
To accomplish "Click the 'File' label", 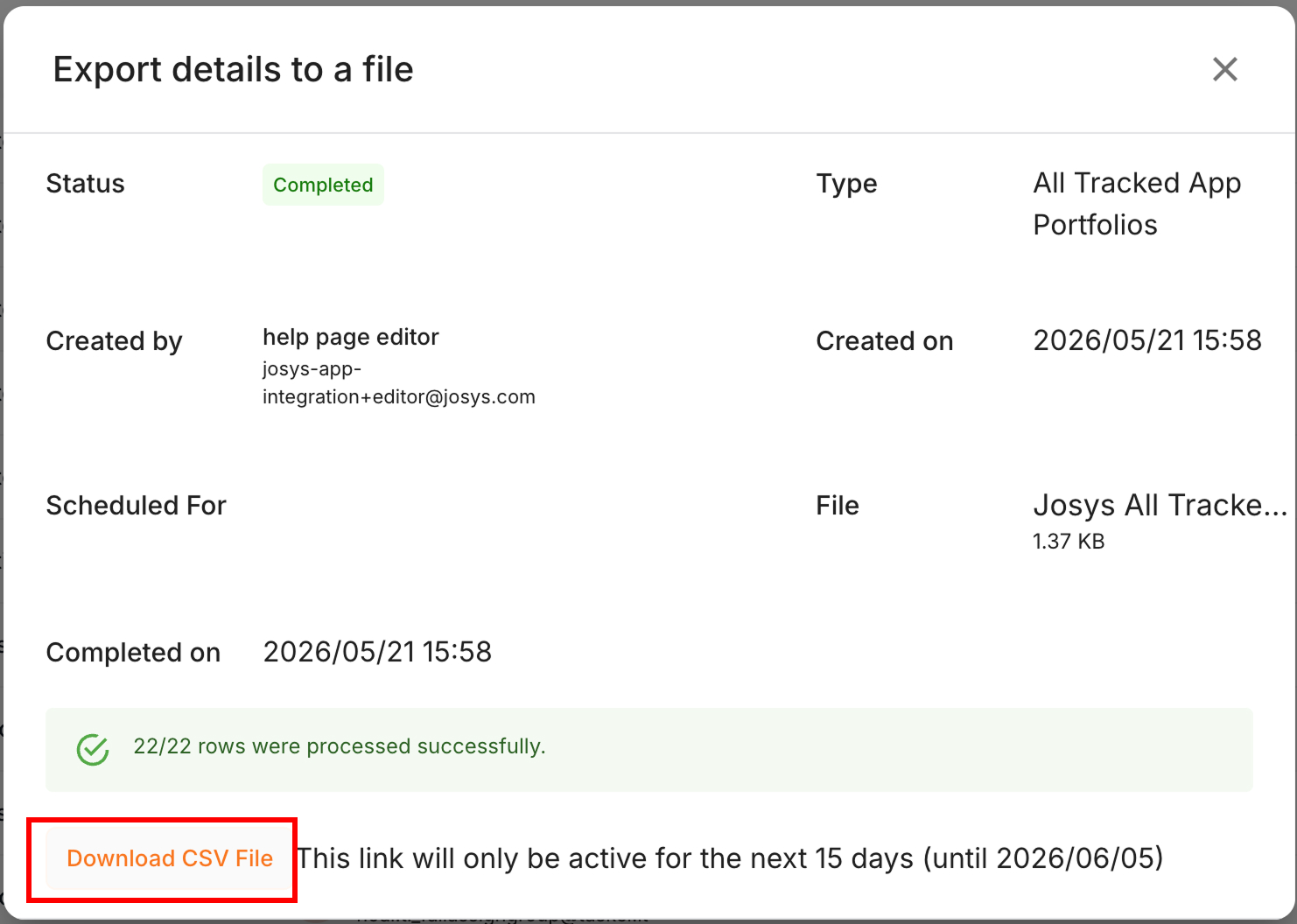I will [838, 505].
